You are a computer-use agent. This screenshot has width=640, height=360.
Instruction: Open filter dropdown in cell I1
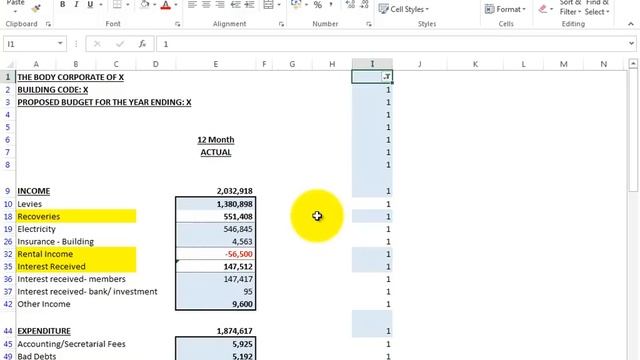[387, 77]
